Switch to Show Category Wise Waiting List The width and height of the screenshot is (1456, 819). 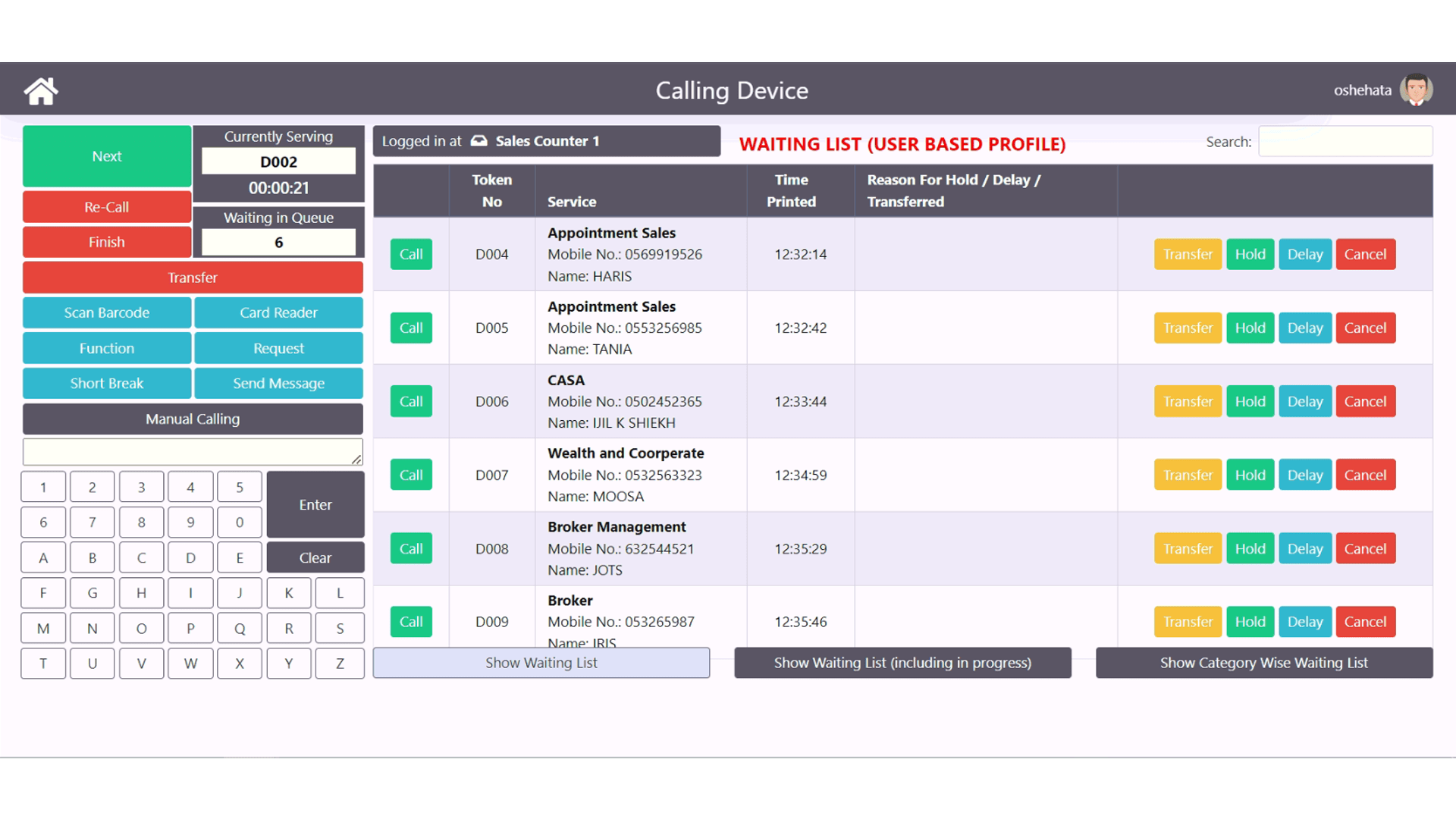coord(1263,663)
